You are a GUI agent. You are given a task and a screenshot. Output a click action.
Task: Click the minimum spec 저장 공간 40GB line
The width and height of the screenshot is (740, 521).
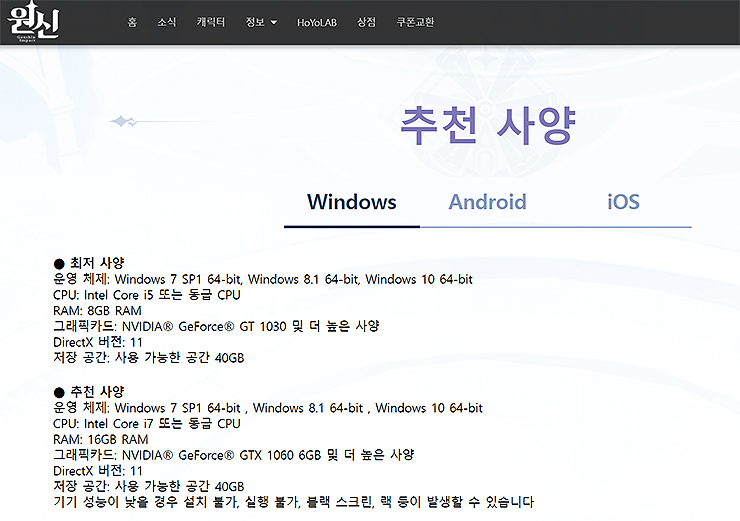[149, 358]
